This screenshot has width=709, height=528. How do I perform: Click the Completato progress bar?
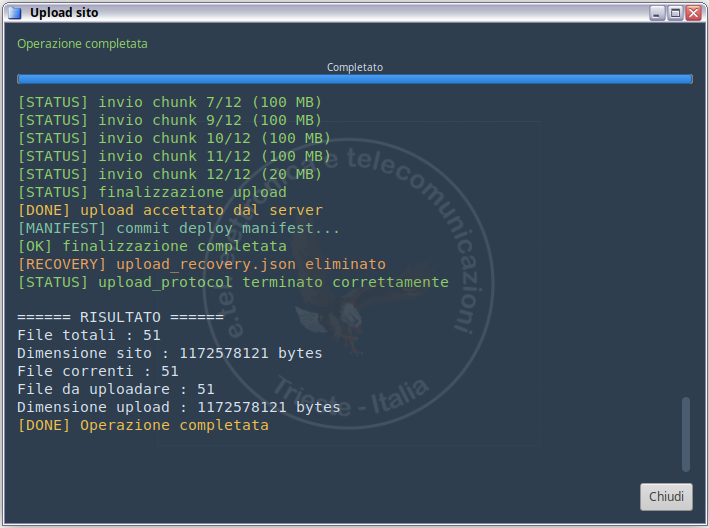(355, 79)
